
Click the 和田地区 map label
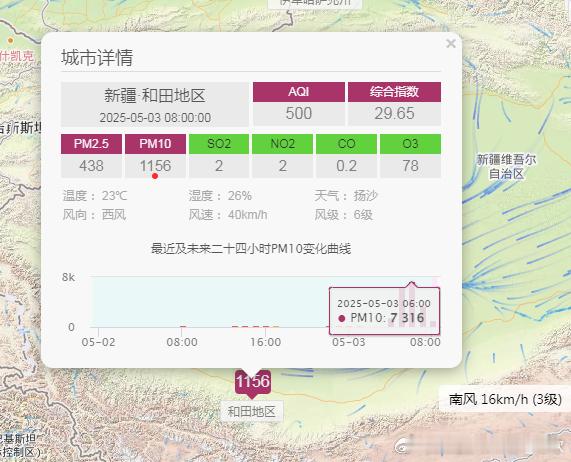tap(252, 412)
